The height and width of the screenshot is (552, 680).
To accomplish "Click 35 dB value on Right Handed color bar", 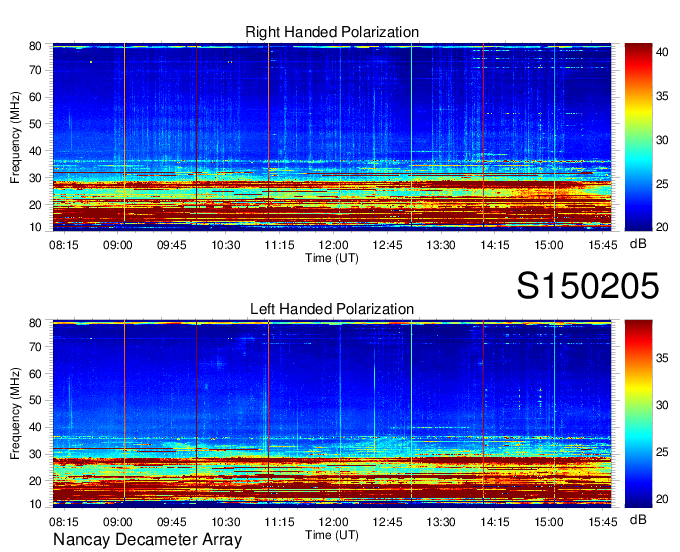I will tap(662, 96).
